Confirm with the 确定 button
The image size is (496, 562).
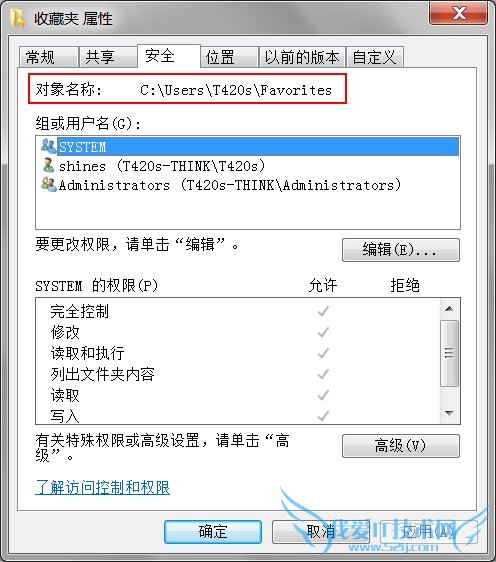[213, 532]
